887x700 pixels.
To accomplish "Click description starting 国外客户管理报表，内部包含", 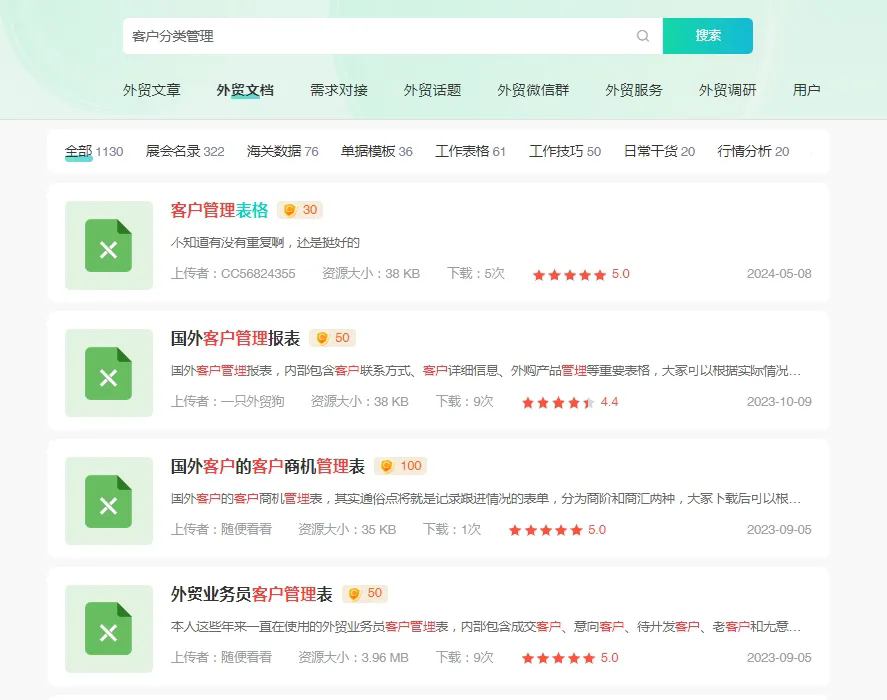I will (x=485, y=371).
